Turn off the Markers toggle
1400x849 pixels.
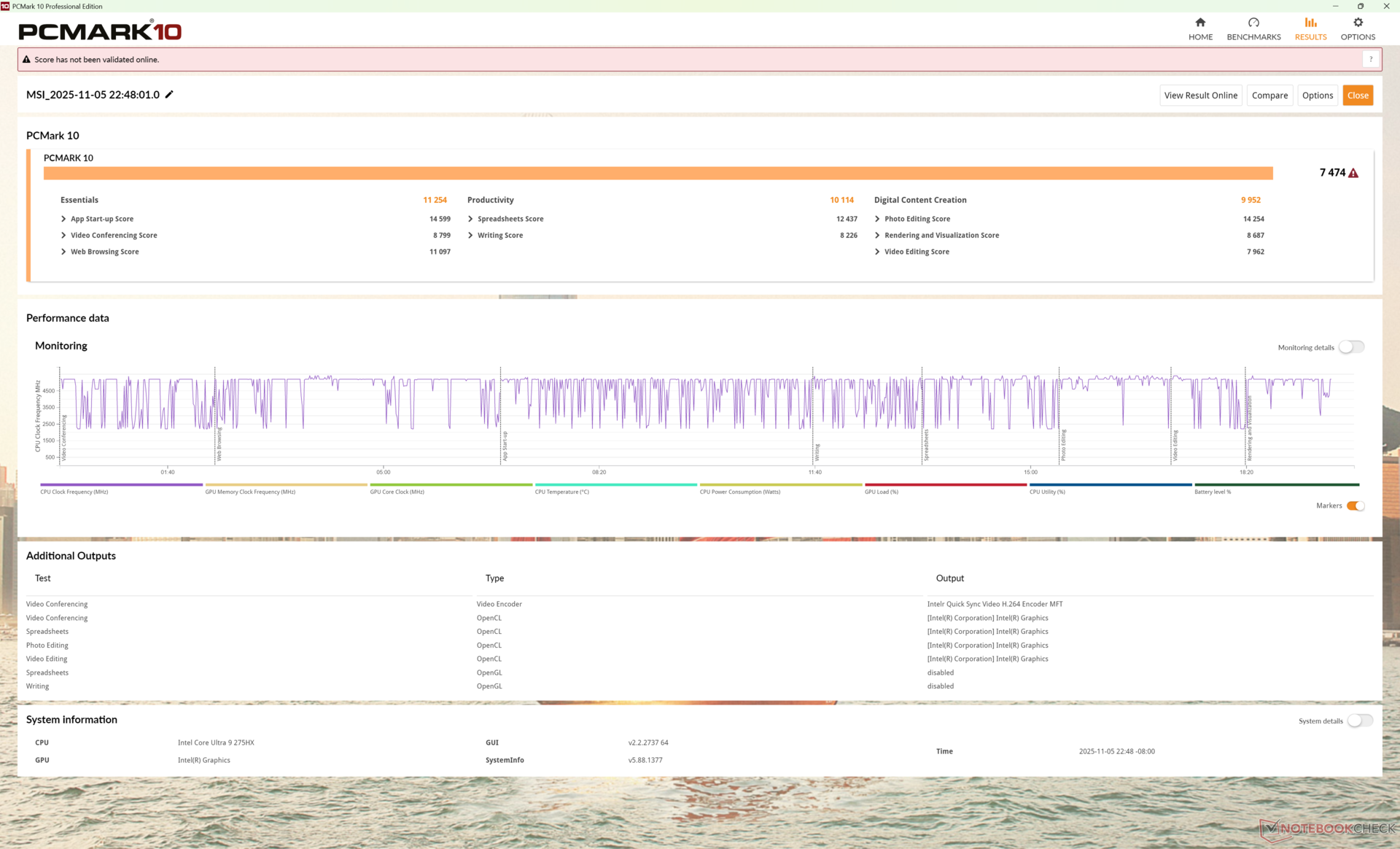click(1356, 505)
